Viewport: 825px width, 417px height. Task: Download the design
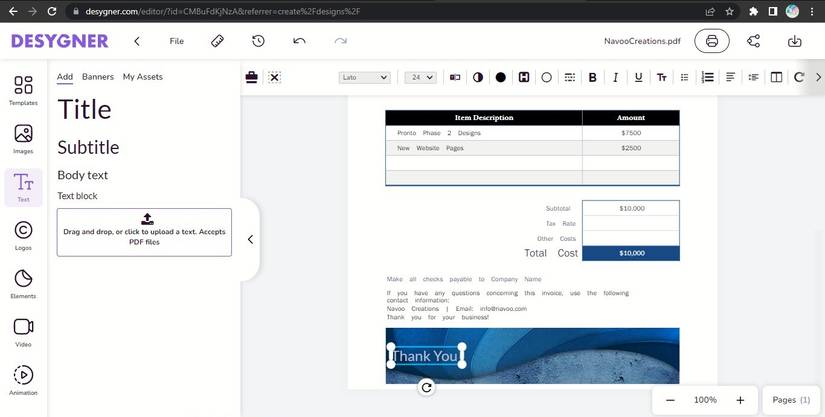[x=794, y=41]
